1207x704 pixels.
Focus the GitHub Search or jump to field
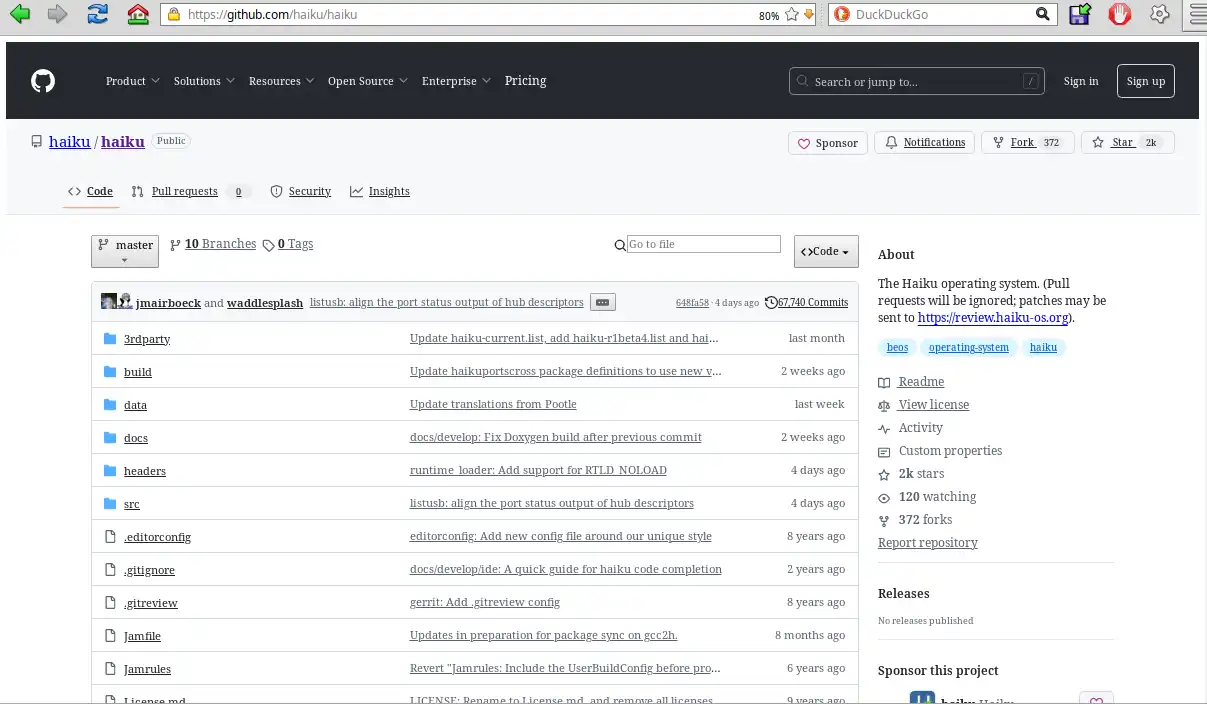point(917,82)
